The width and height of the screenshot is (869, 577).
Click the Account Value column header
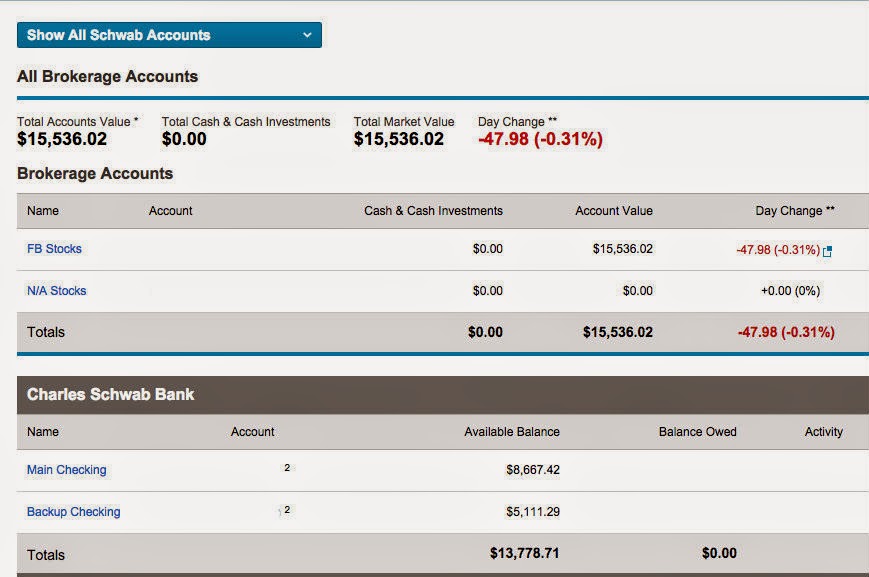[614, 211]
